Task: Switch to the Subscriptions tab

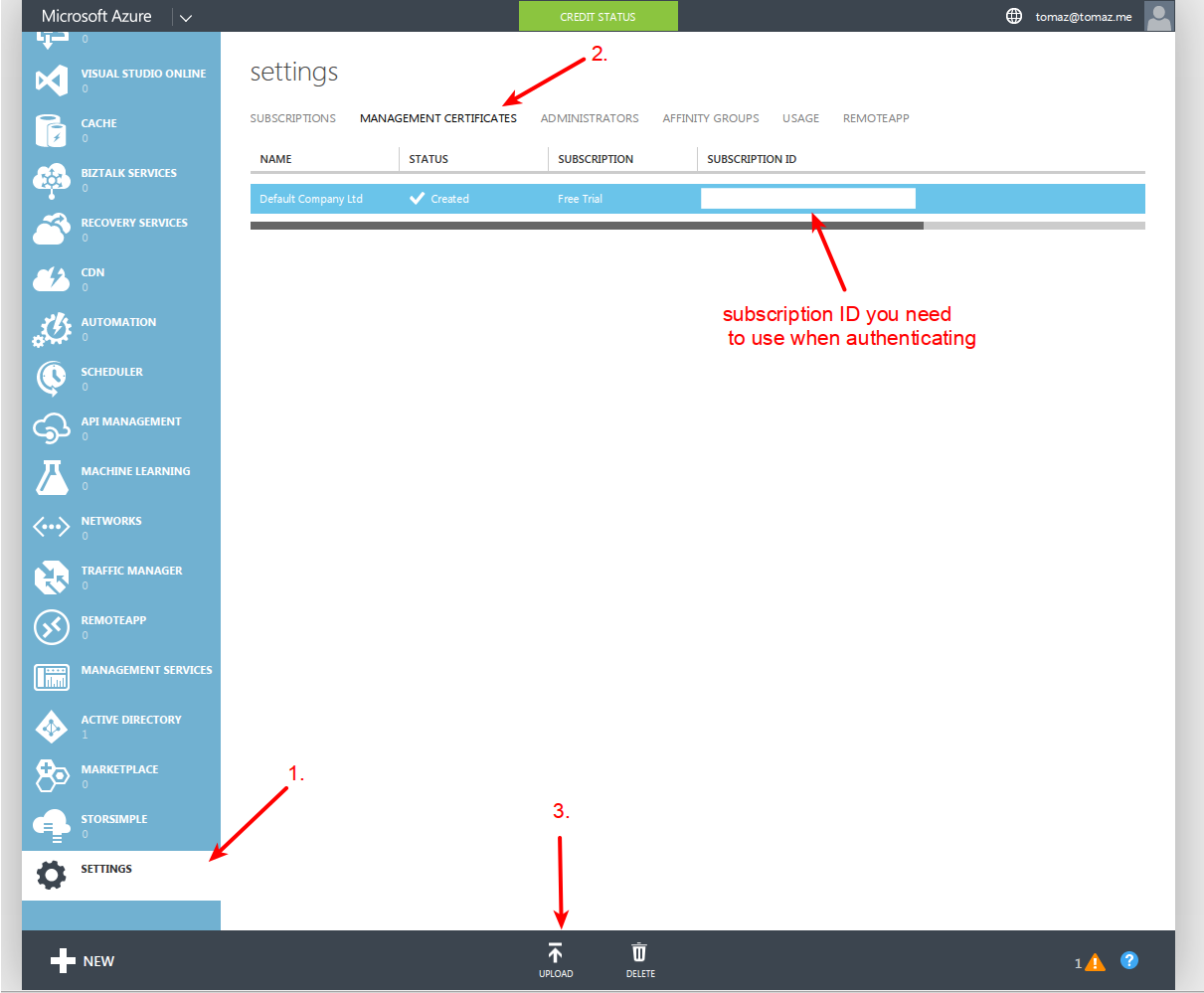Action: [x=293, y=118]
